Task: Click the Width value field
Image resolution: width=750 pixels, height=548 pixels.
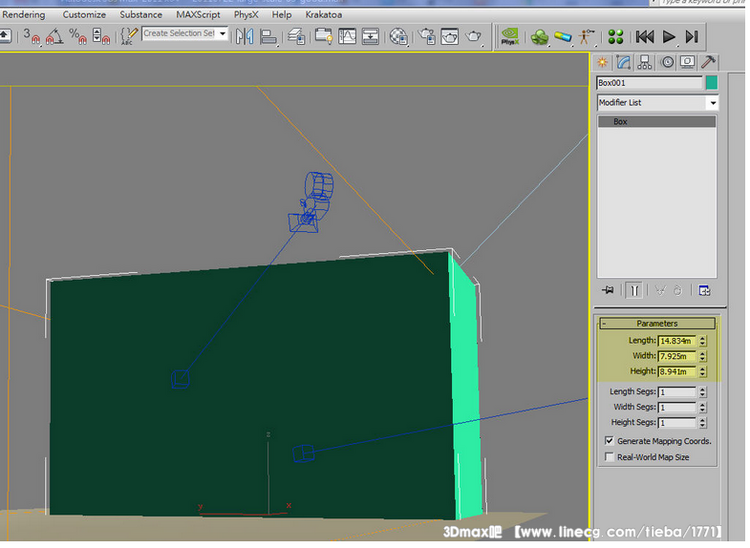Action: pos(677,357)
